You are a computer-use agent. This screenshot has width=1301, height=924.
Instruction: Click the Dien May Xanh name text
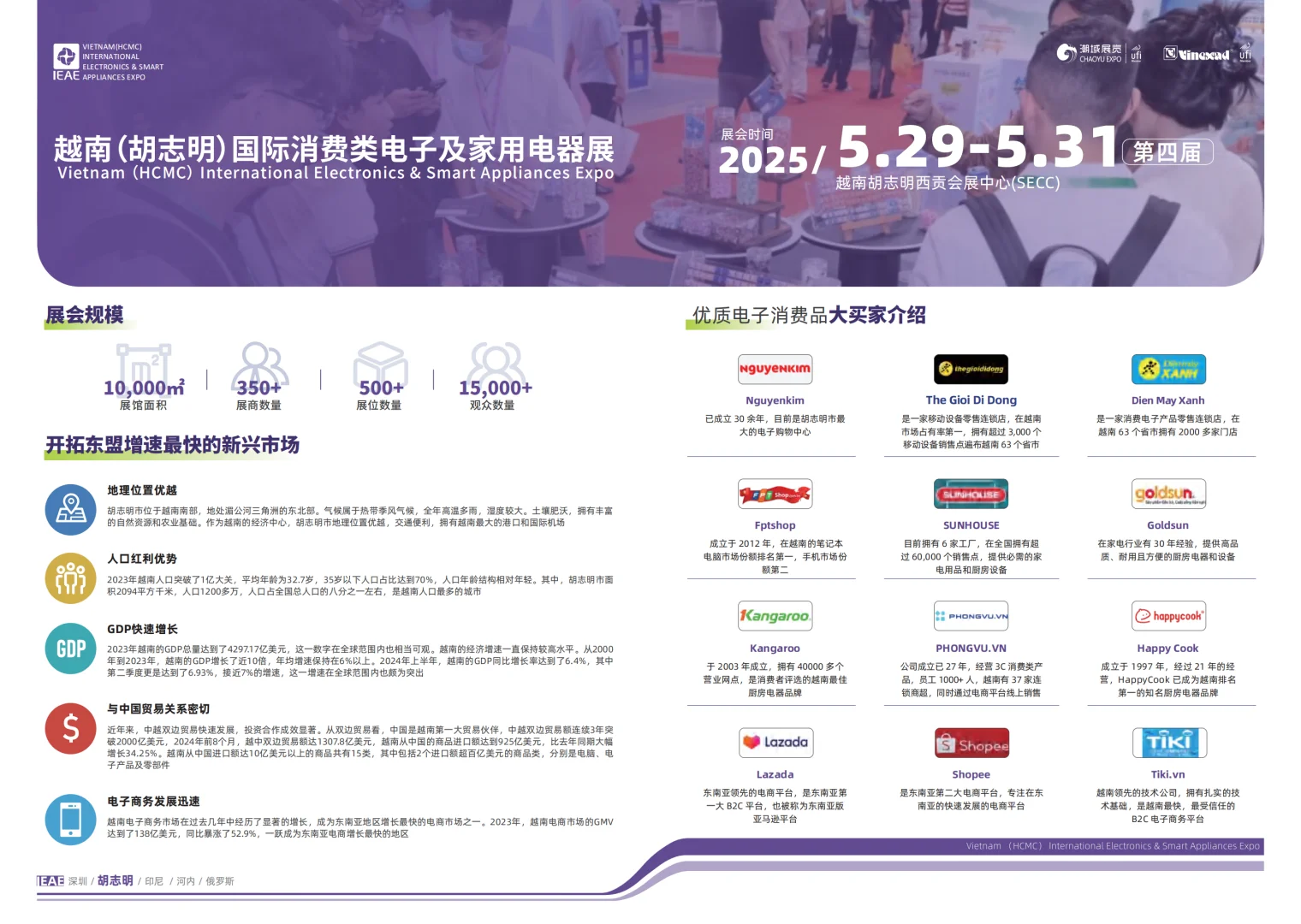[1168, 400]
